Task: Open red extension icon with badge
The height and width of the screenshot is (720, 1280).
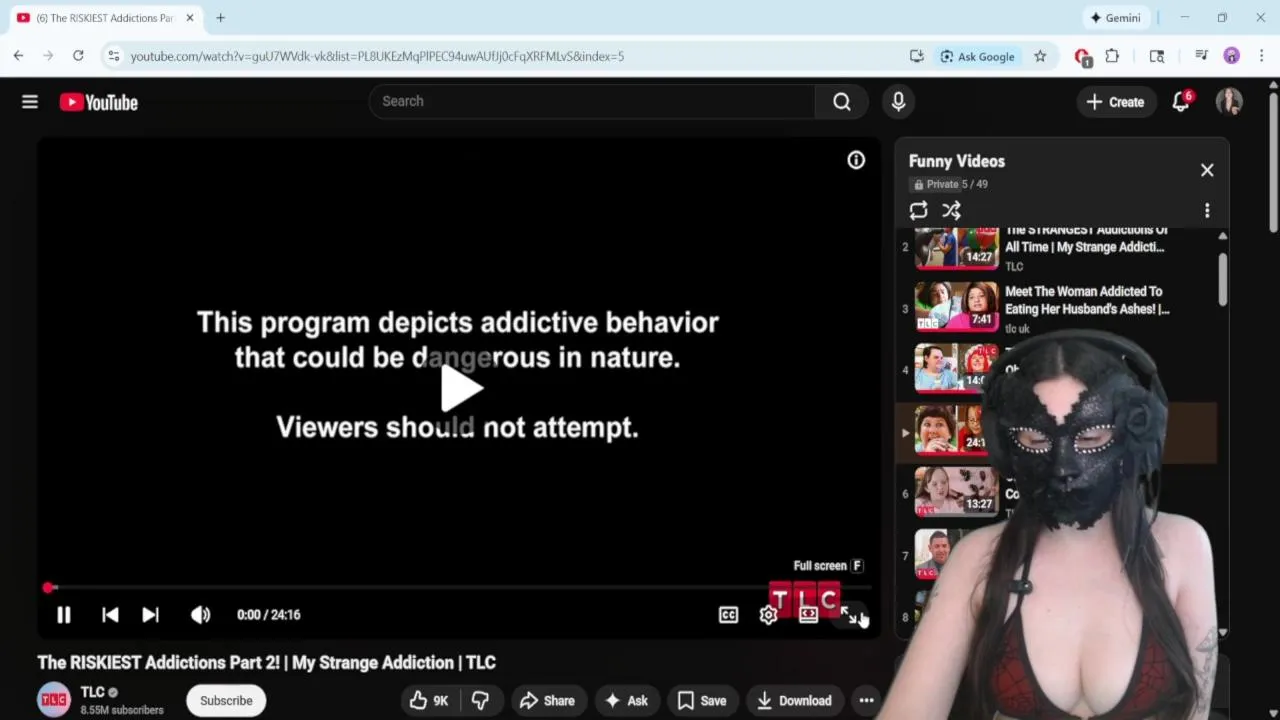Action: (x=1082, y=57)
